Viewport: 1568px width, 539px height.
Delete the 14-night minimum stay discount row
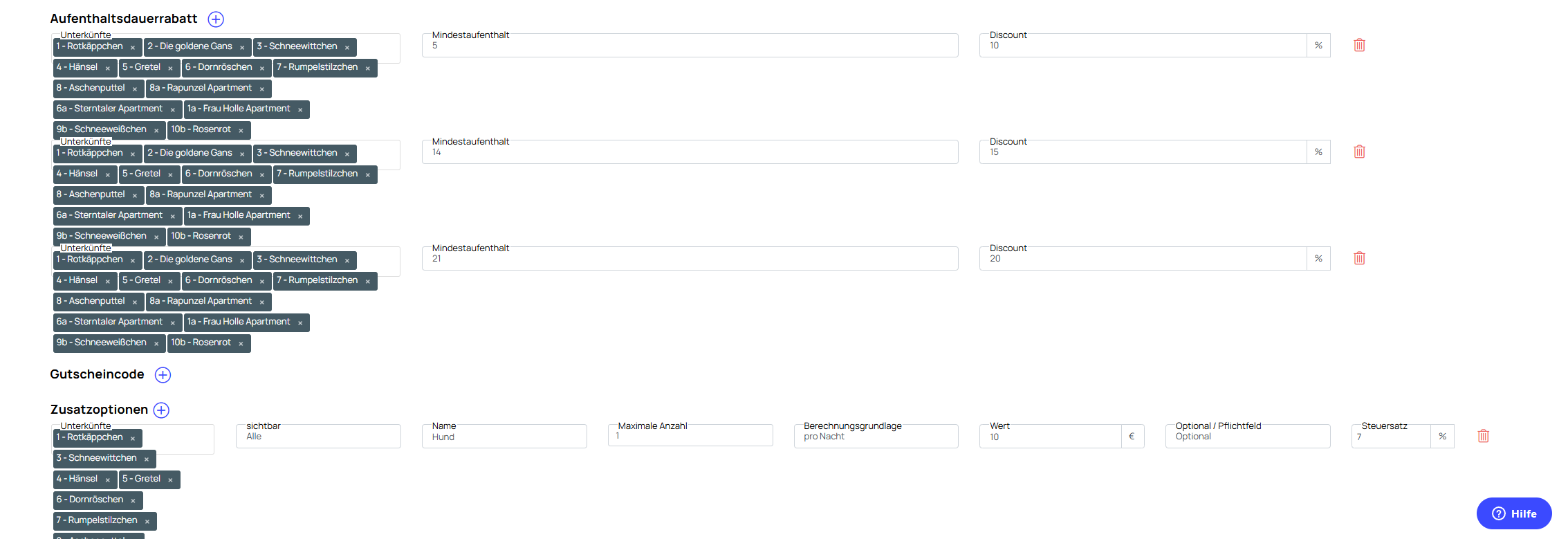pyautogui.click(x=1359, y=152)
